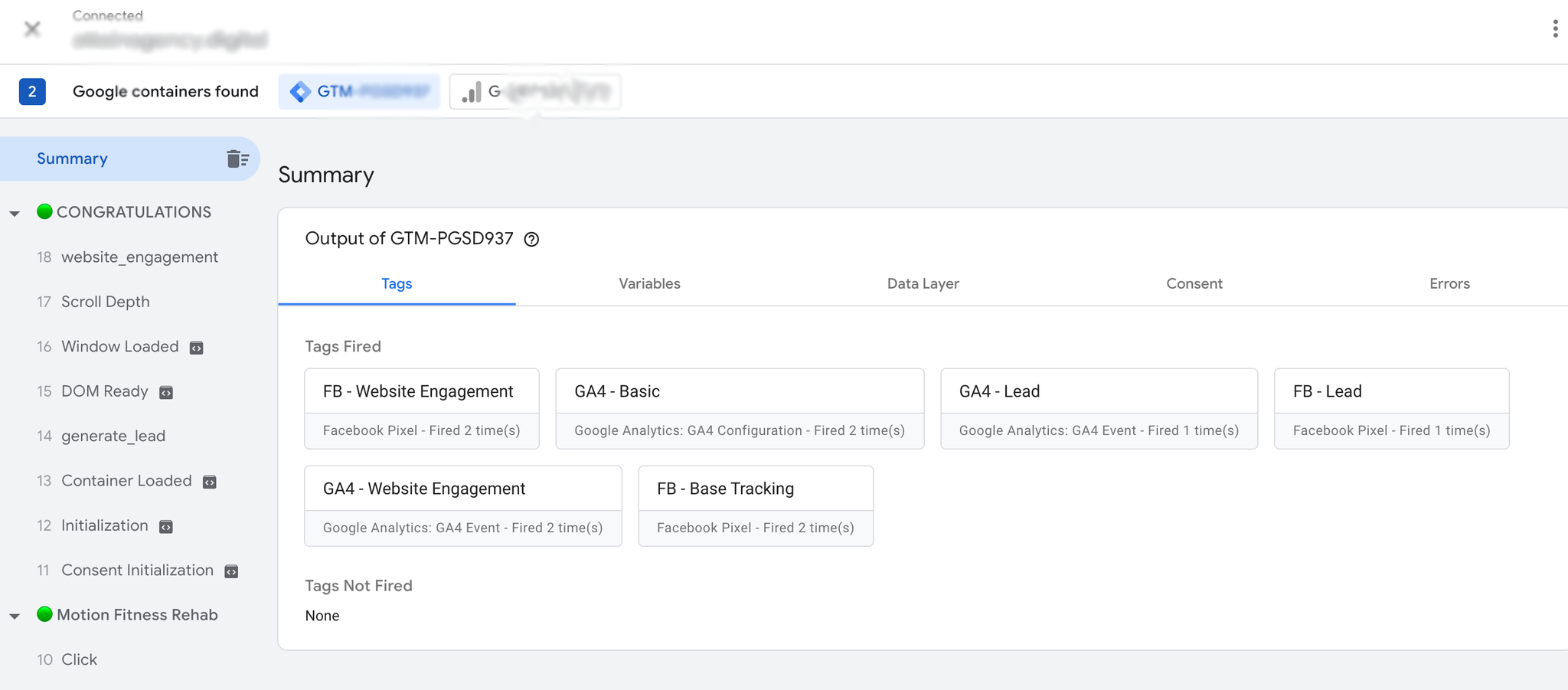
Task: Open the Data Layer tab
Action: 923,283
